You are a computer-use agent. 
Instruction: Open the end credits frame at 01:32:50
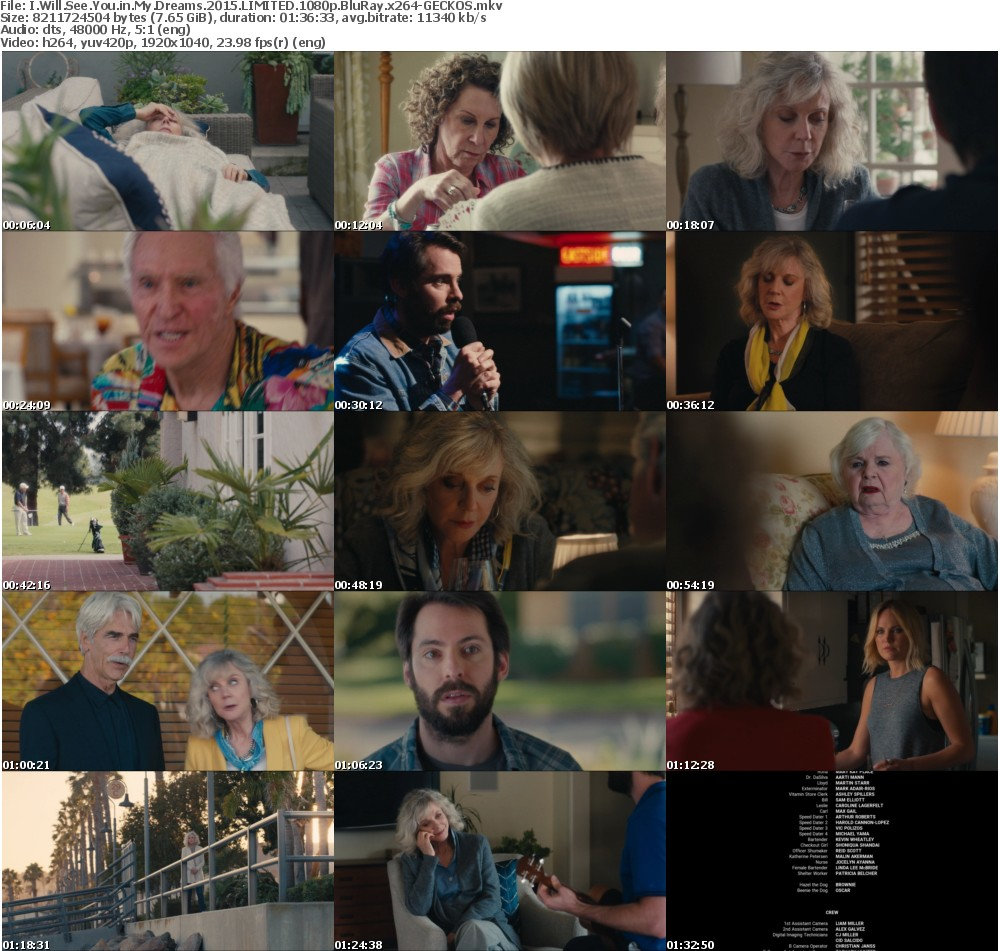(832, 860)
